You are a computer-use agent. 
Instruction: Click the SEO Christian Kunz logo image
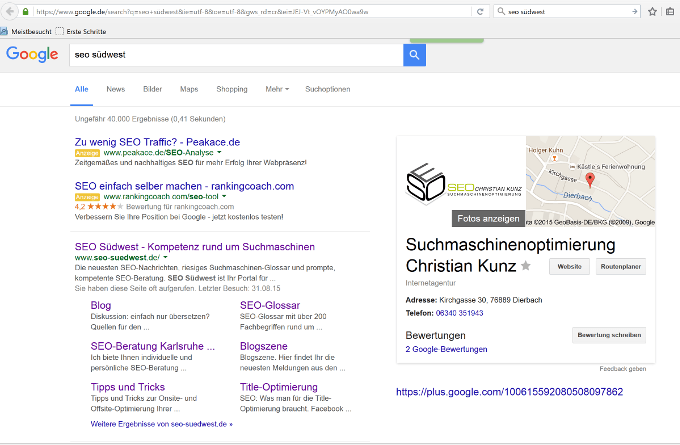click(x=463, y=183)
